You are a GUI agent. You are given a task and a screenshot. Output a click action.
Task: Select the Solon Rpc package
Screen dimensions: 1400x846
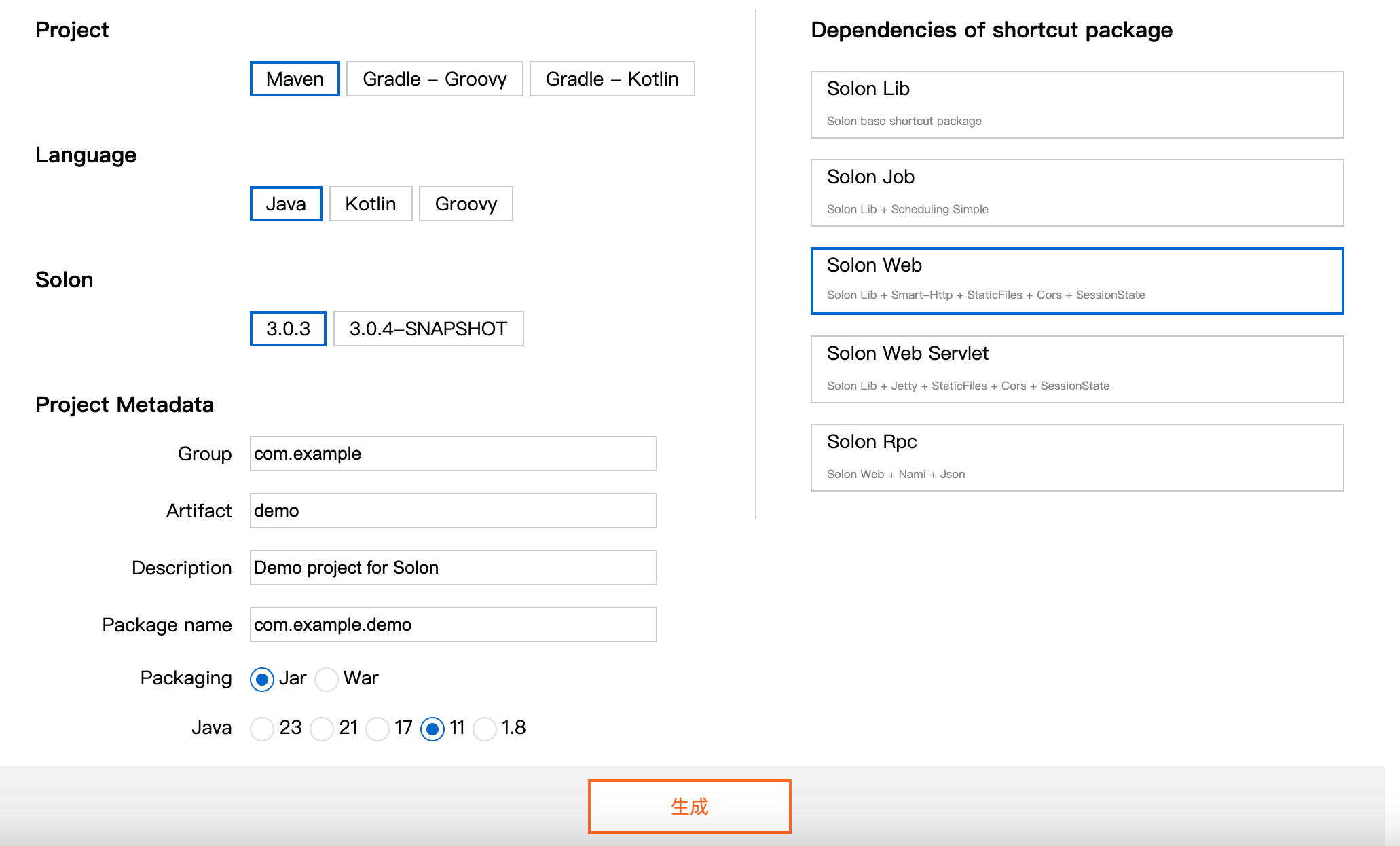(1077, 458)
